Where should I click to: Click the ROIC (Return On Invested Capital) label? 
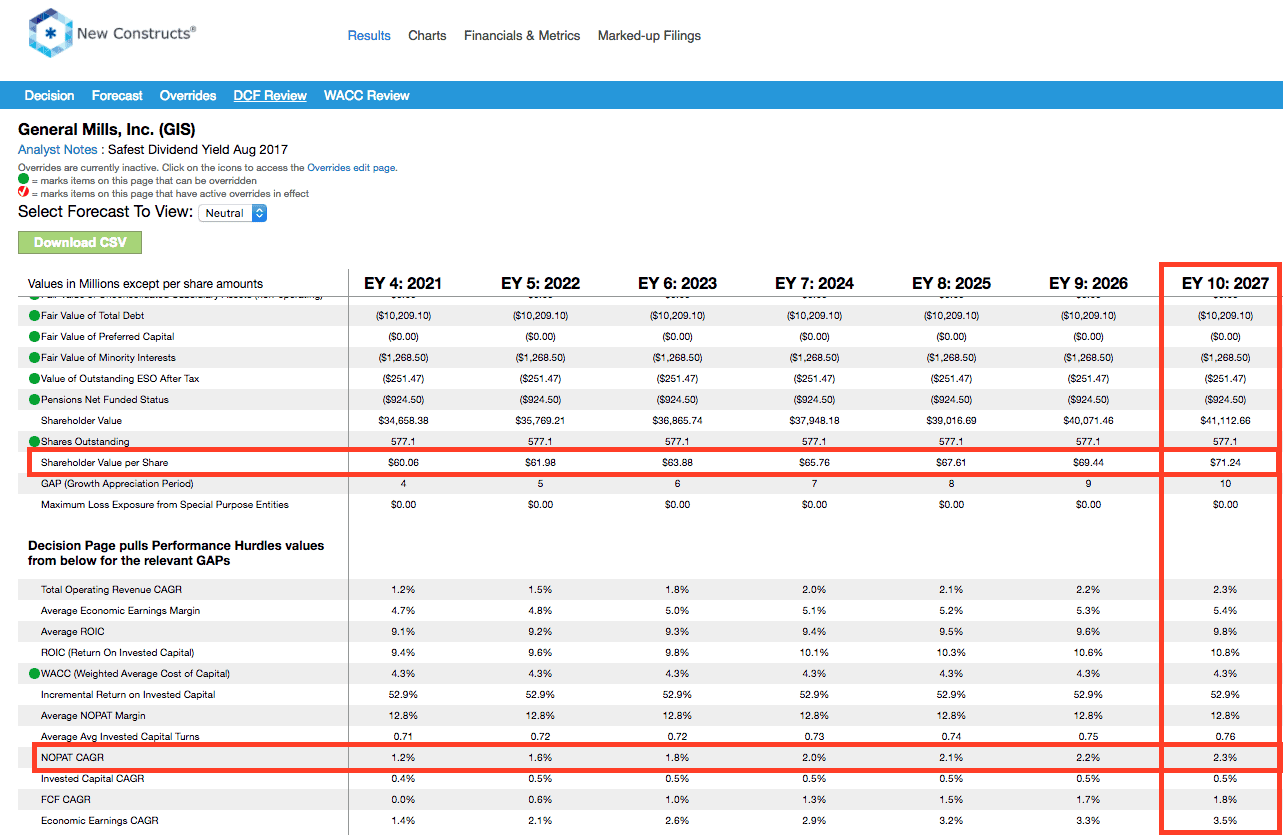(118, 652)
